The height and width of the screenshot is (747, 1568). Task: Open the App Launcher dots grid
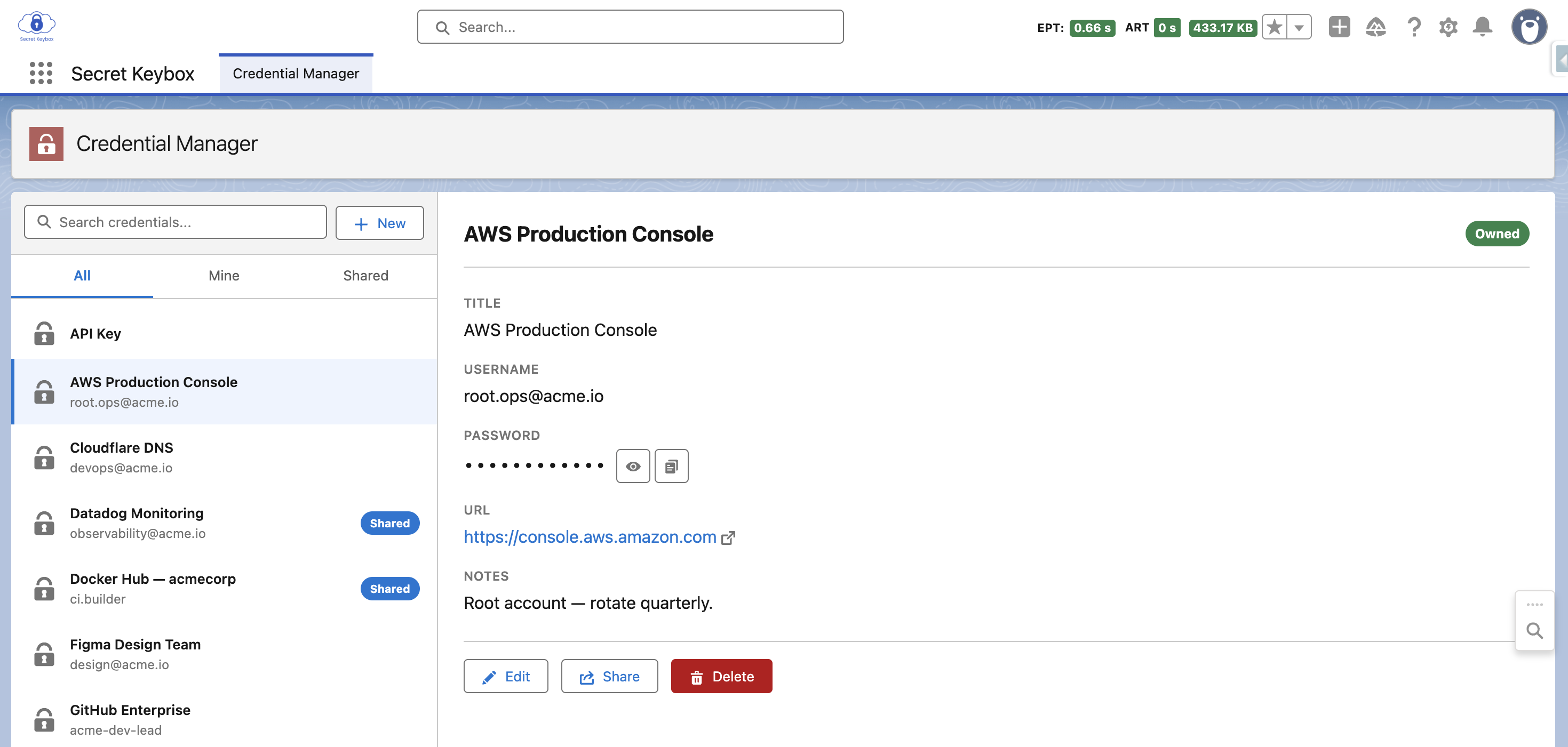click(x=41, y=73)
